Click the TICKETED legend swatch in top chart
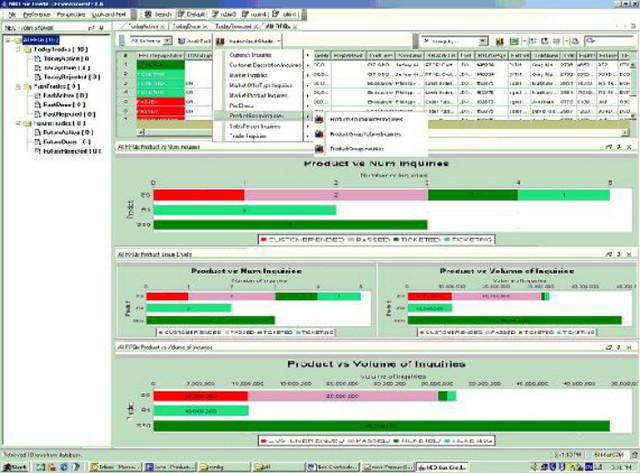 click(x=396, y=240)
